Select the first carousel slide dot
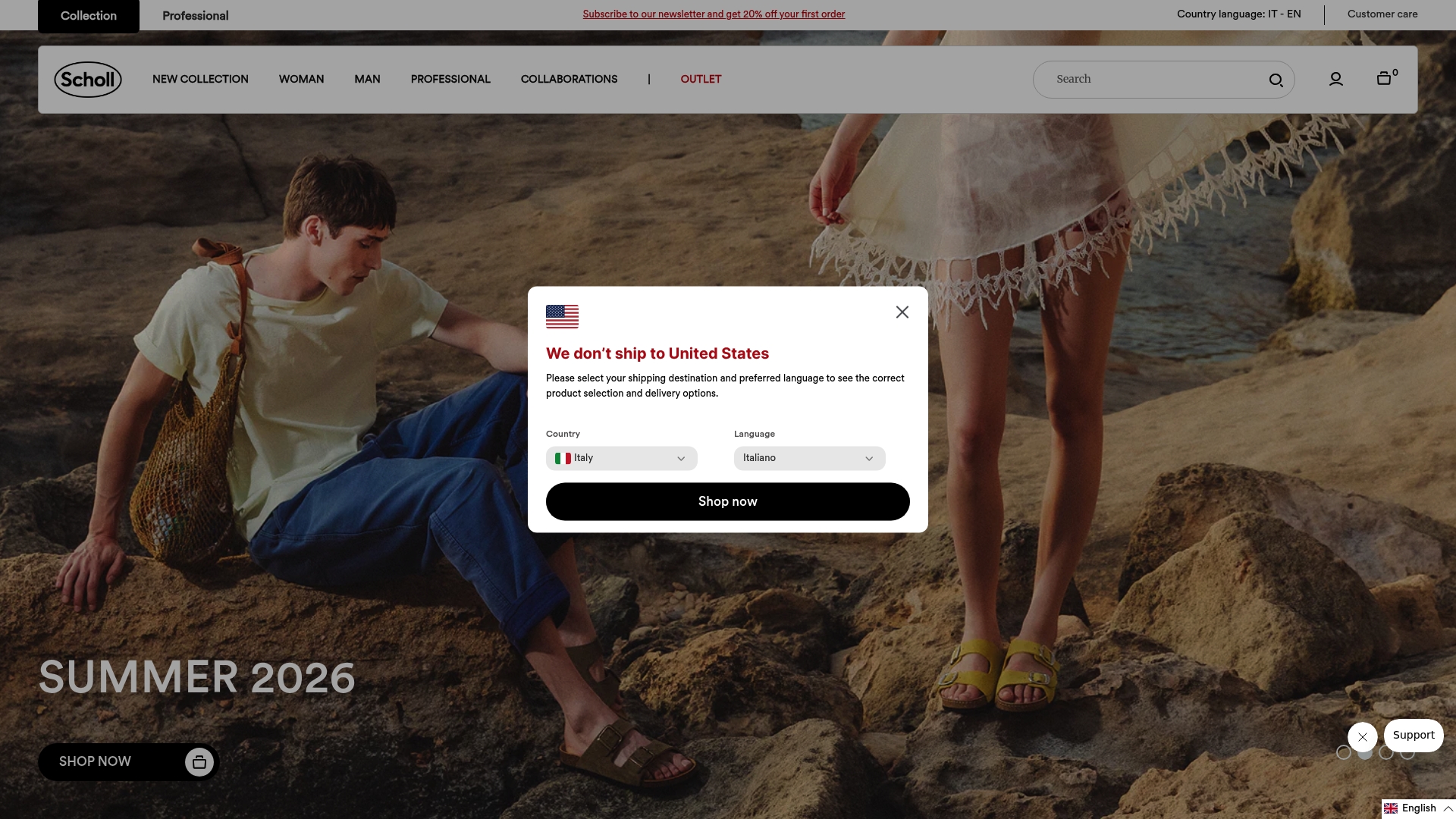Image resolution: width=1456 pixels, height=819 pixels. click(x=1344, y=753)
